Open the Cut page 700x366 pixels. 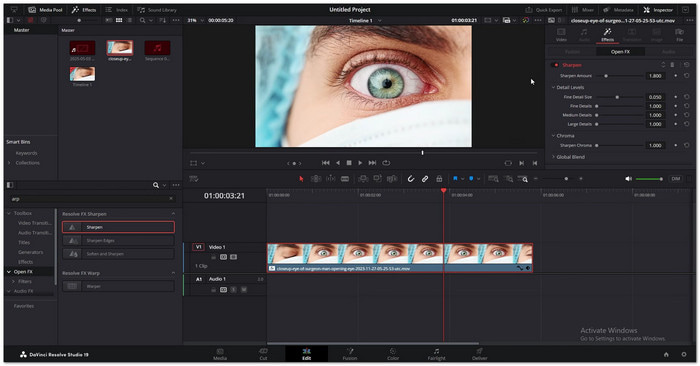click(x=263, y=354)
